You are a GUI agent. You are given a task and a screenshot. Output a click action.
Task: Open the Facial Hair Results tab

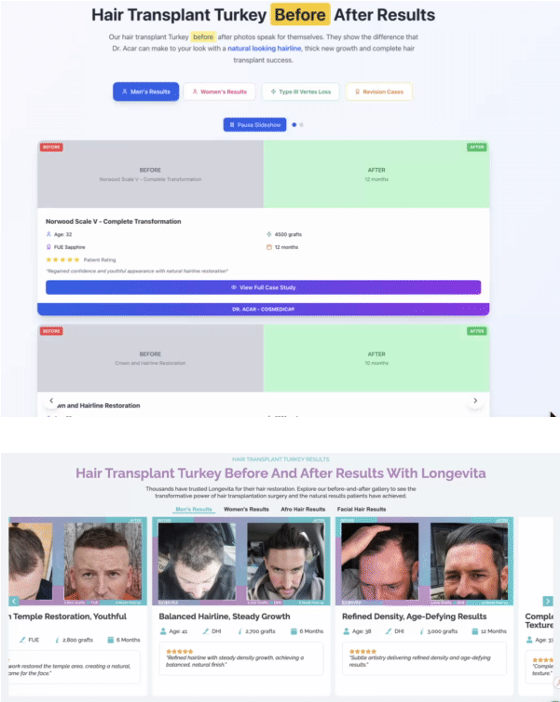(x=362, y=509)
